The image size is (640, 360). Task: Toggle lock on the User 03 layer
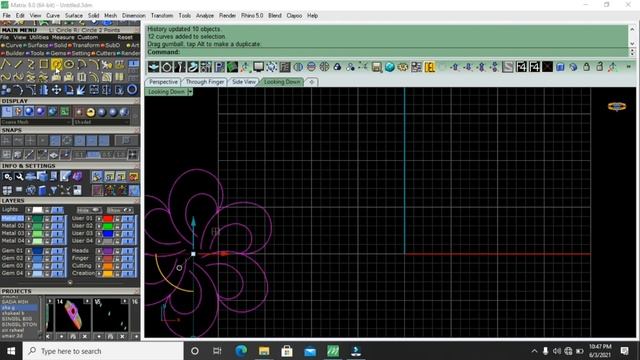coord(117,233)
